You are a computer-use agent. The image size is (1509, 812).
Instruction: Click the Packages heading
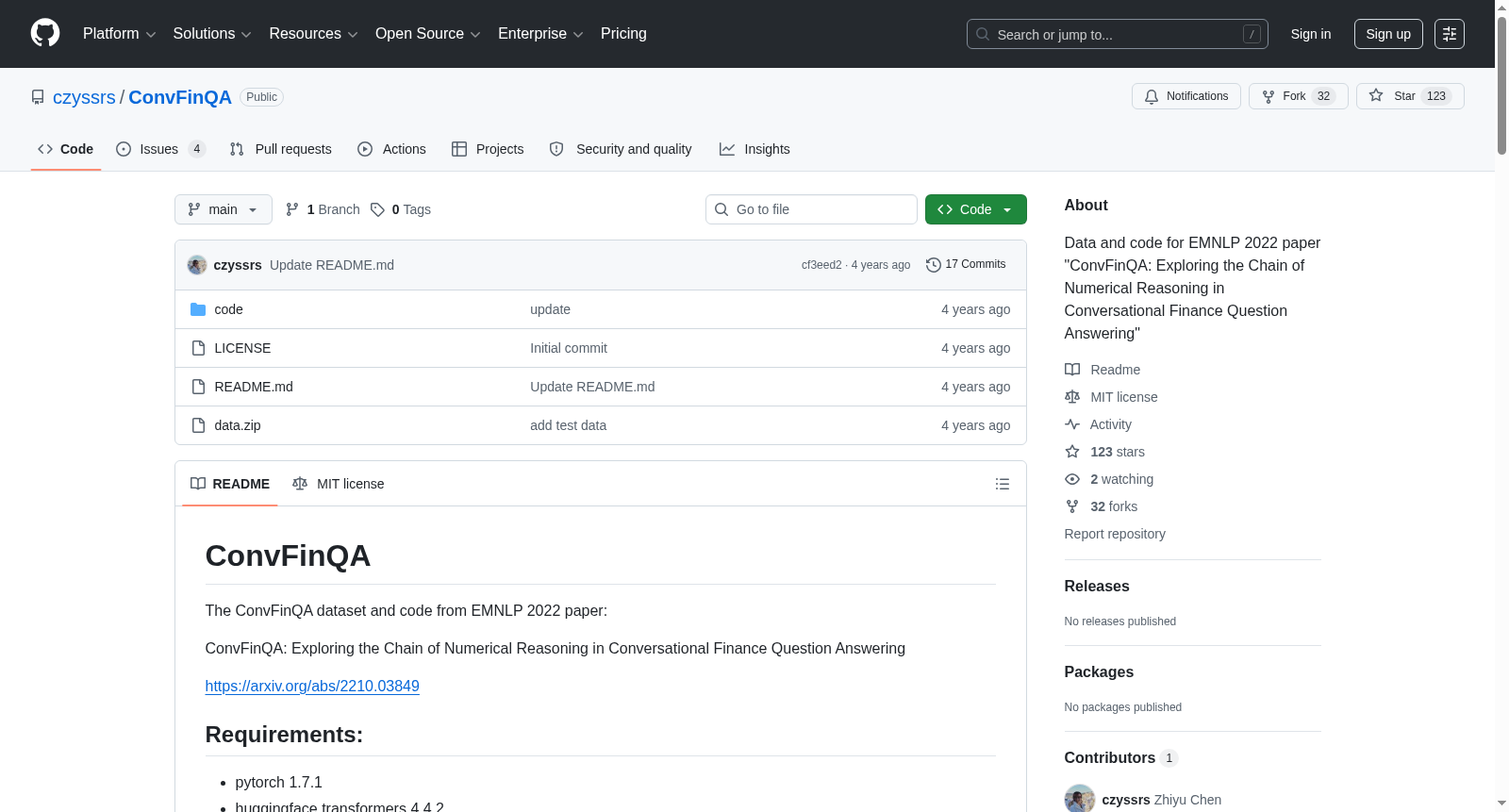pos(1099,671)
